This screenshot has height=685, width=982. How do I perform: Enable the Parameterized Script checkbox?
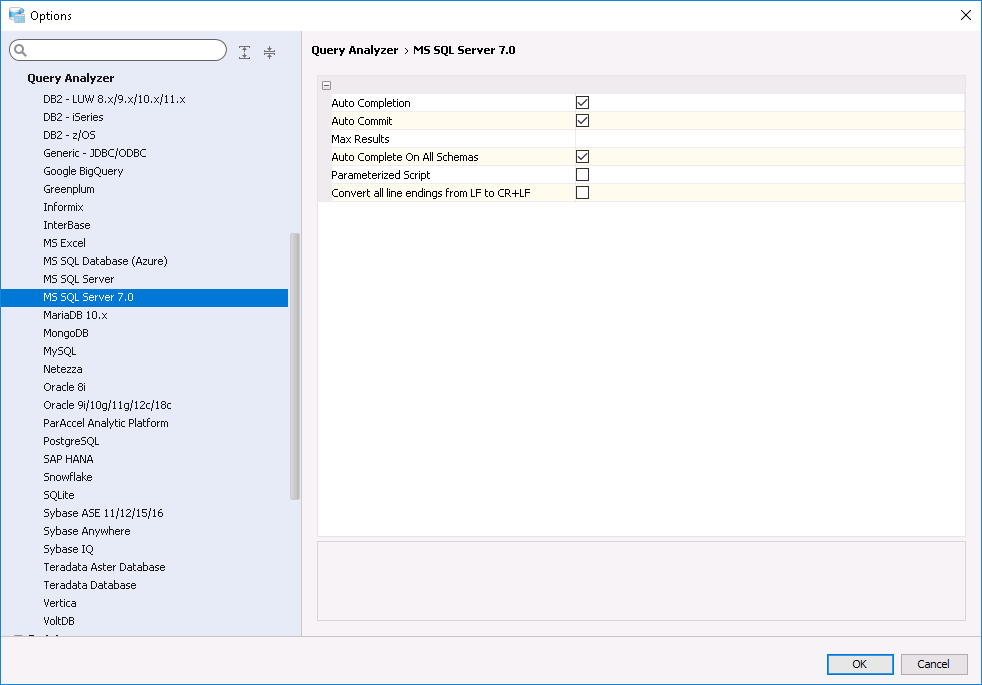click(582, 175)
